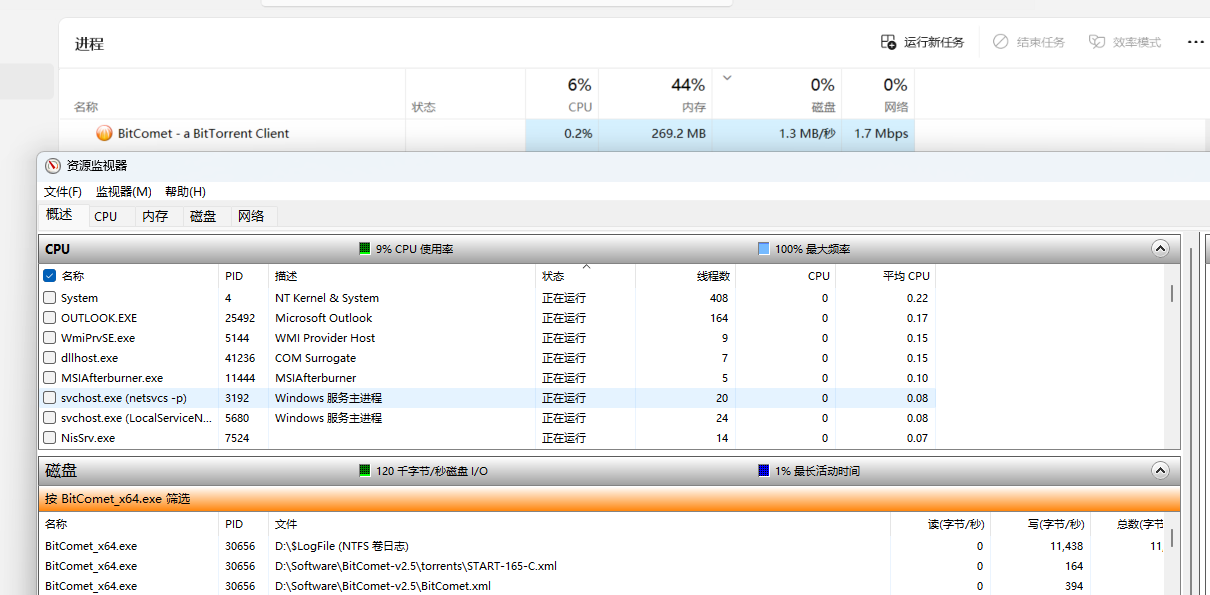Screen dimensions: 1210x595
Task: Click the NT Kernel & System description
Action: click(327, 298)
